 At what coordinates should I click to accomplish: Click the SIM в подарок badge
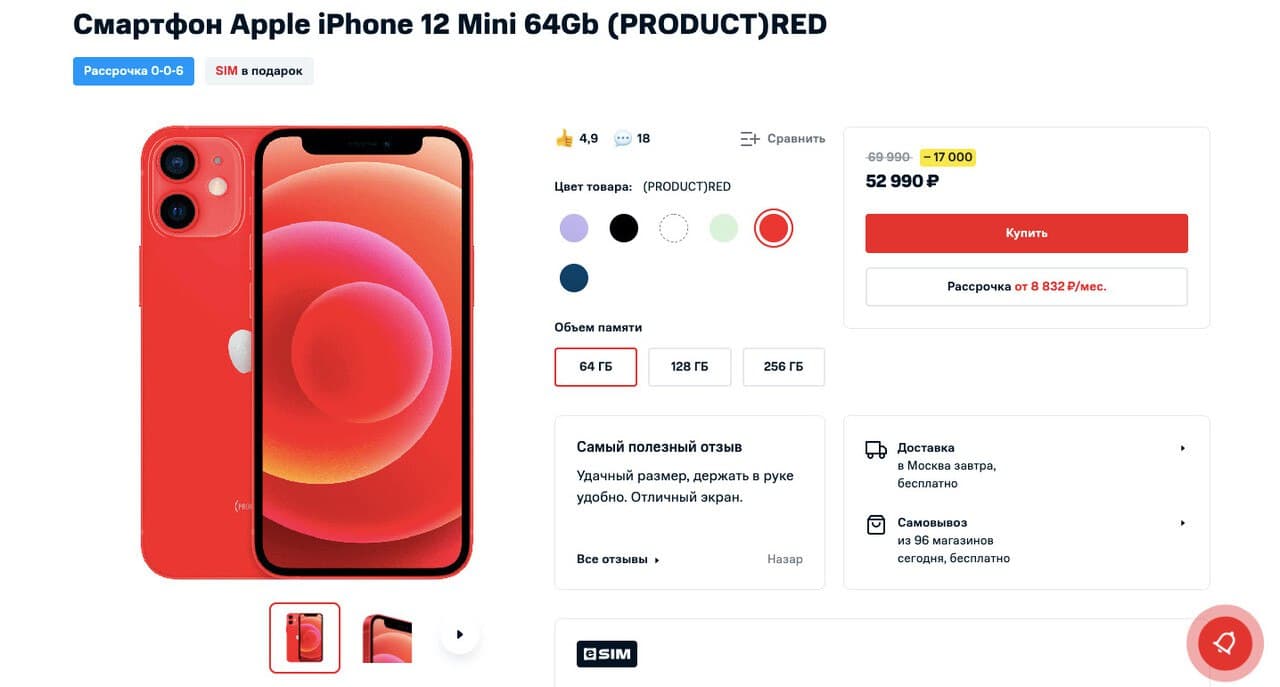click(259, 71)
